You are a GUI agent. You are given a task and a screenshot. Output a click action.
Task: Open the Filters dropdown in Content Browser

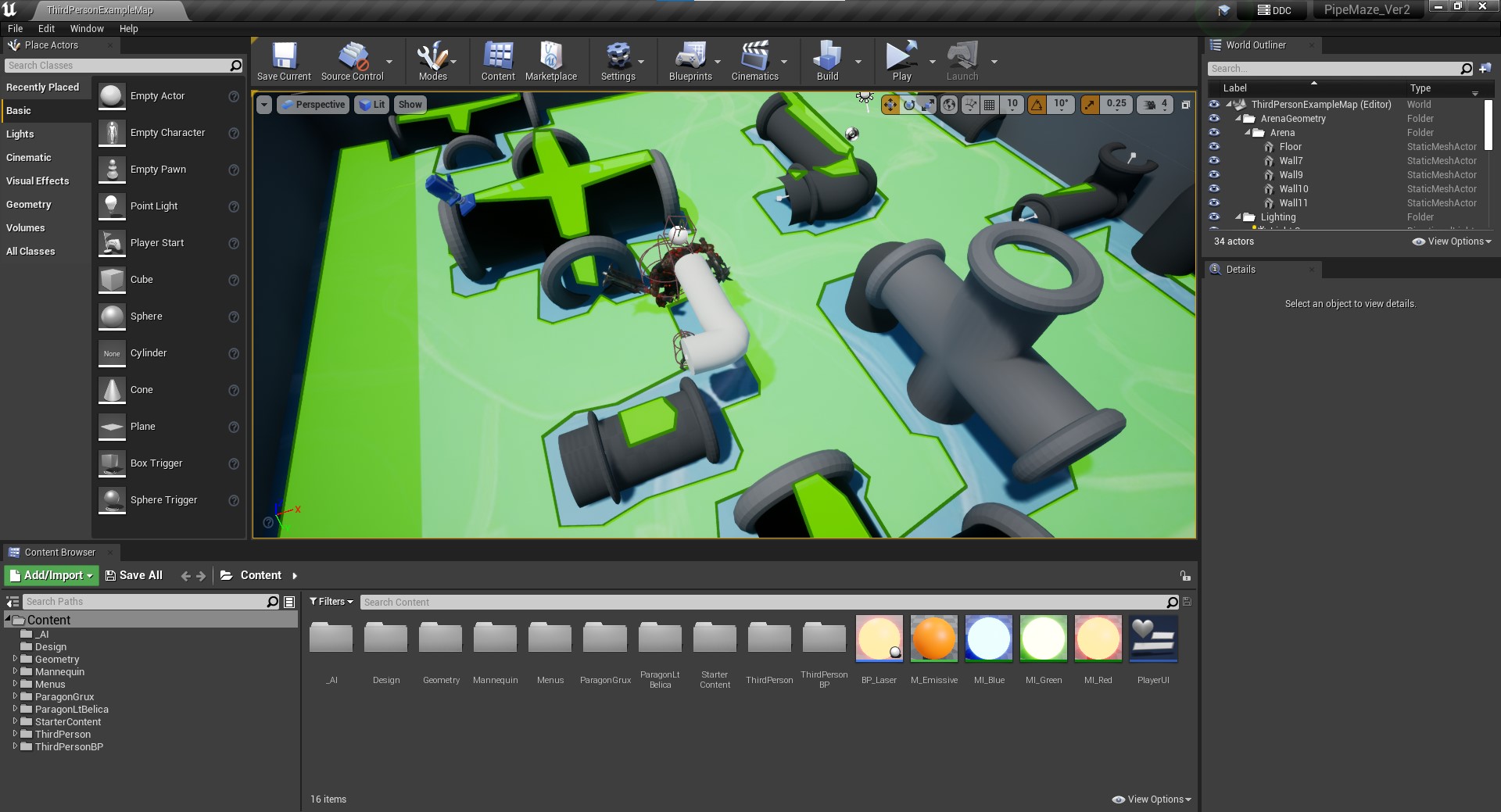[331, 602]
